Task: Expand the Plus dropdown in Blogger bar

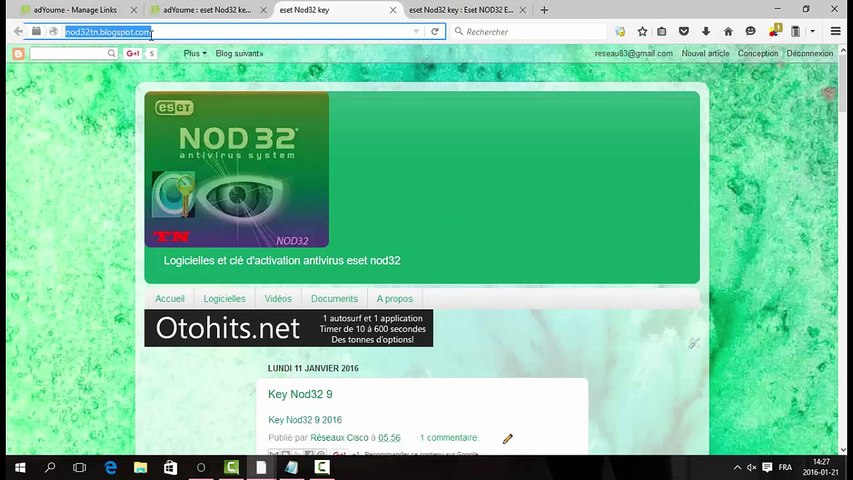Action: pyautogui.click(x=195, y=53)
